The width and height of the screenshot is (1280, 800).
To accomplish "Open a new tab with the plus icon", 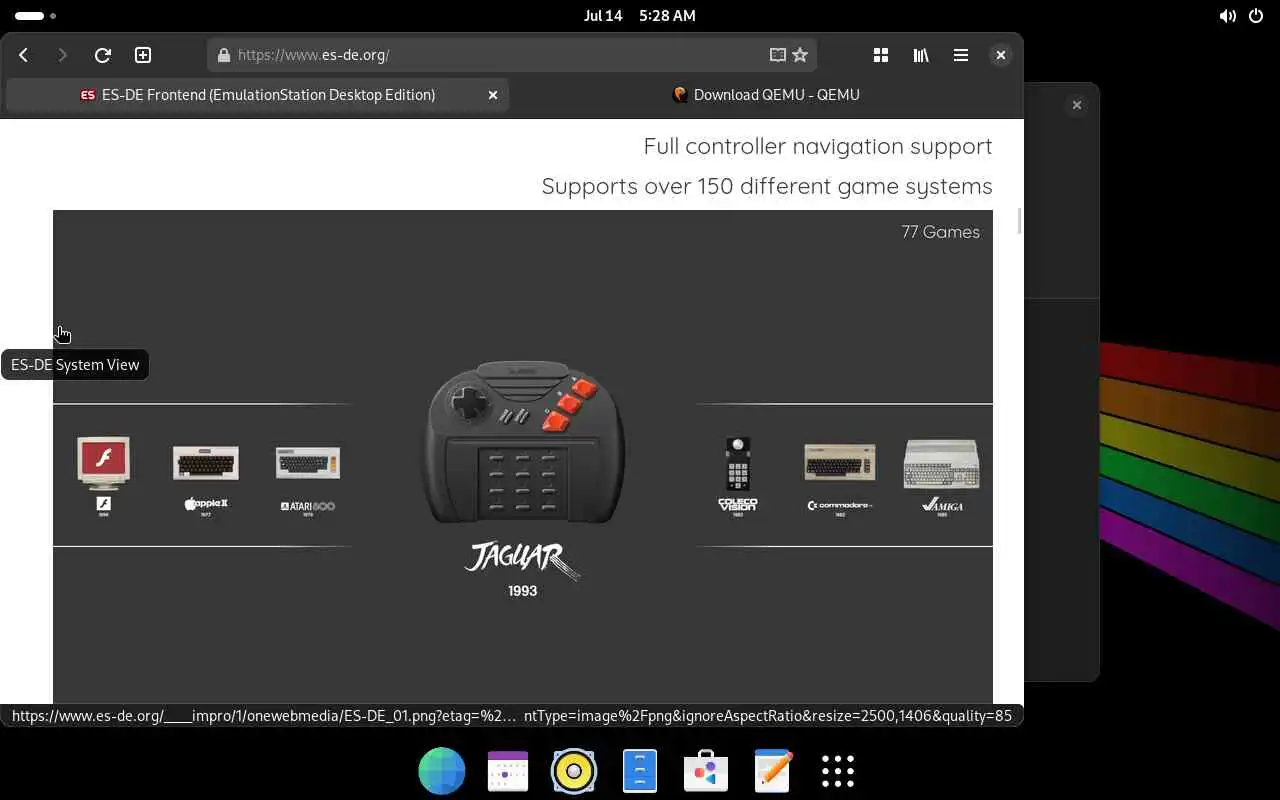I will coord(143,55).
